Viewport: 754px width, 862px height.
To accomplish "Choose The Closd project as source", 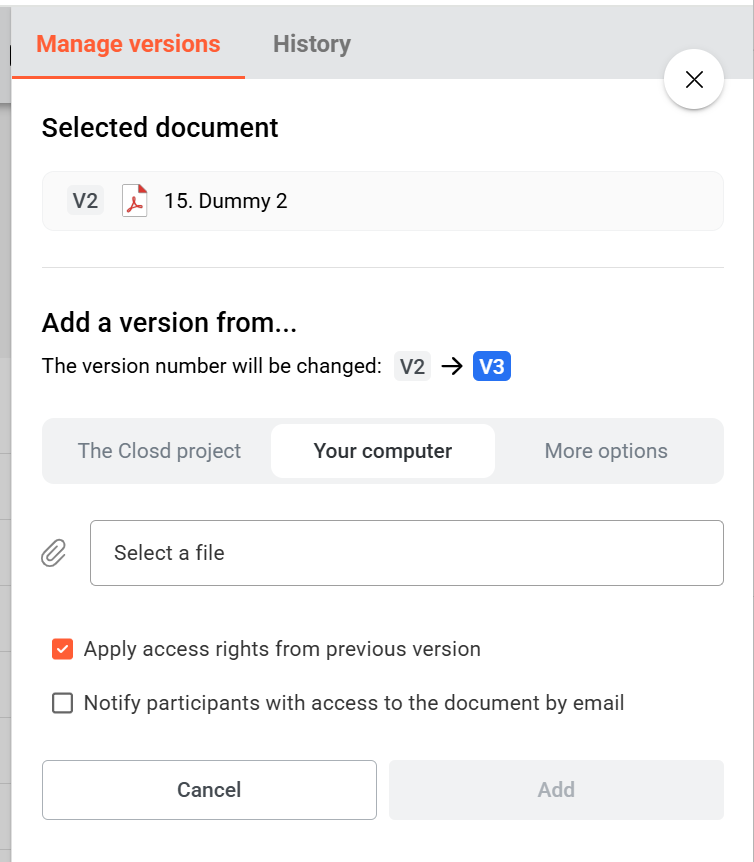I will [159, 451].
